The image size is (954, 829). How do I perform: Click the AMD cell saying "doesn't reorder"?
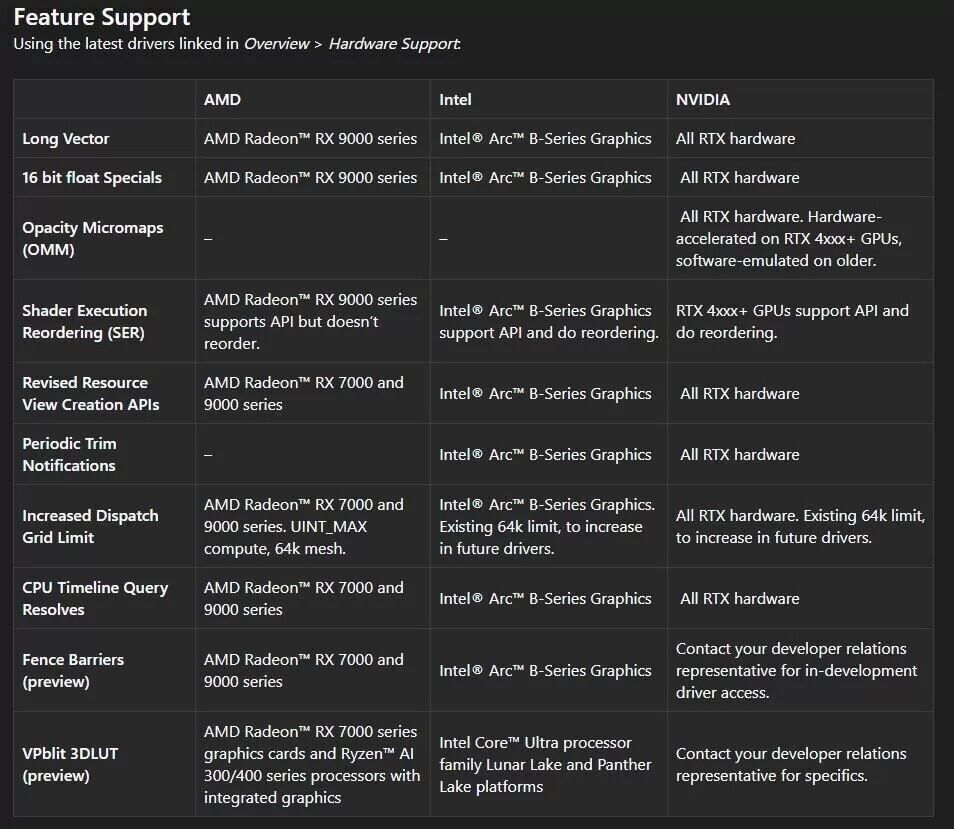[310, 321]
